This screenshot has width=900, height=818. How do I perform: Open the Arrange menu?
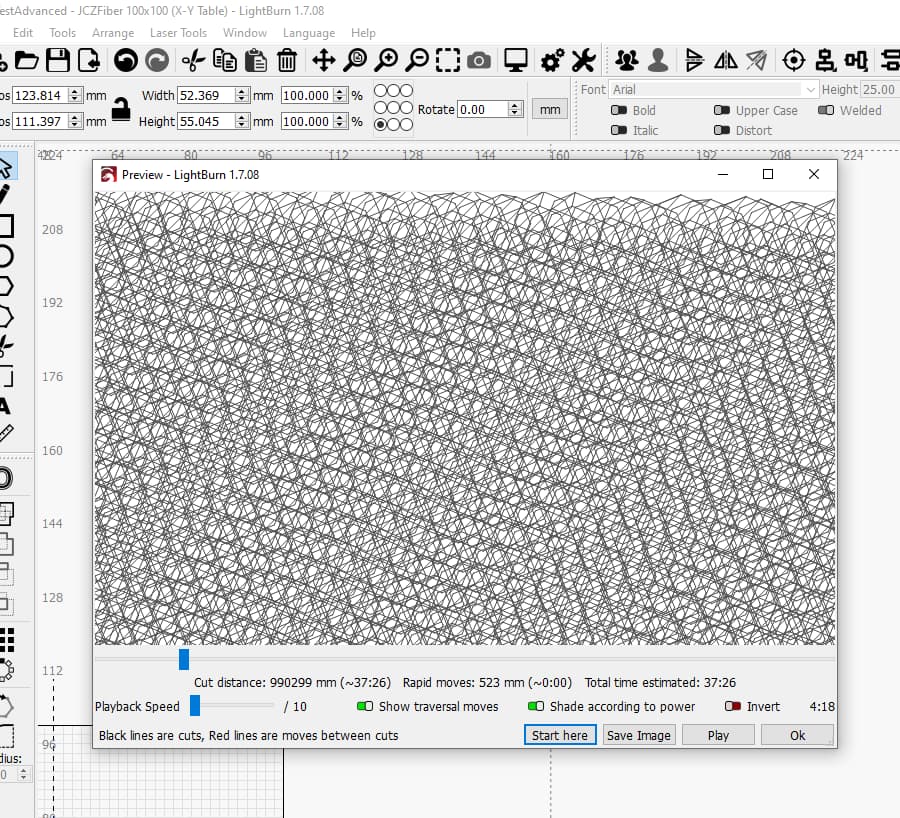(113, 32)
